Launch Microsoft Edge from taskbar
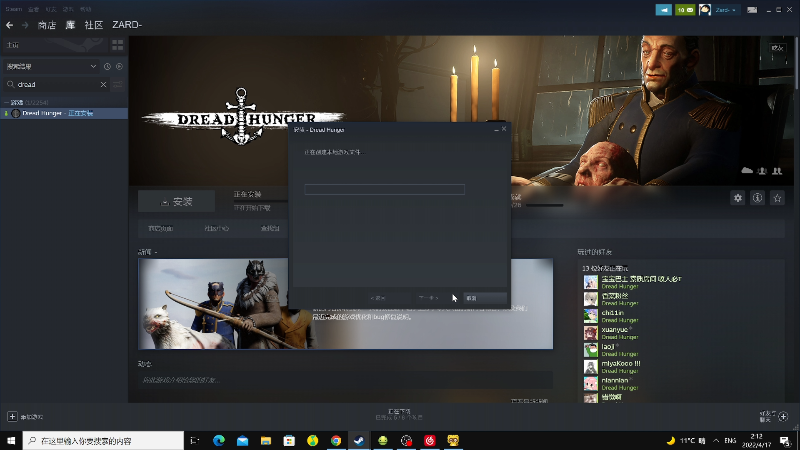The image size is (800, 450). tap(219, 440)
